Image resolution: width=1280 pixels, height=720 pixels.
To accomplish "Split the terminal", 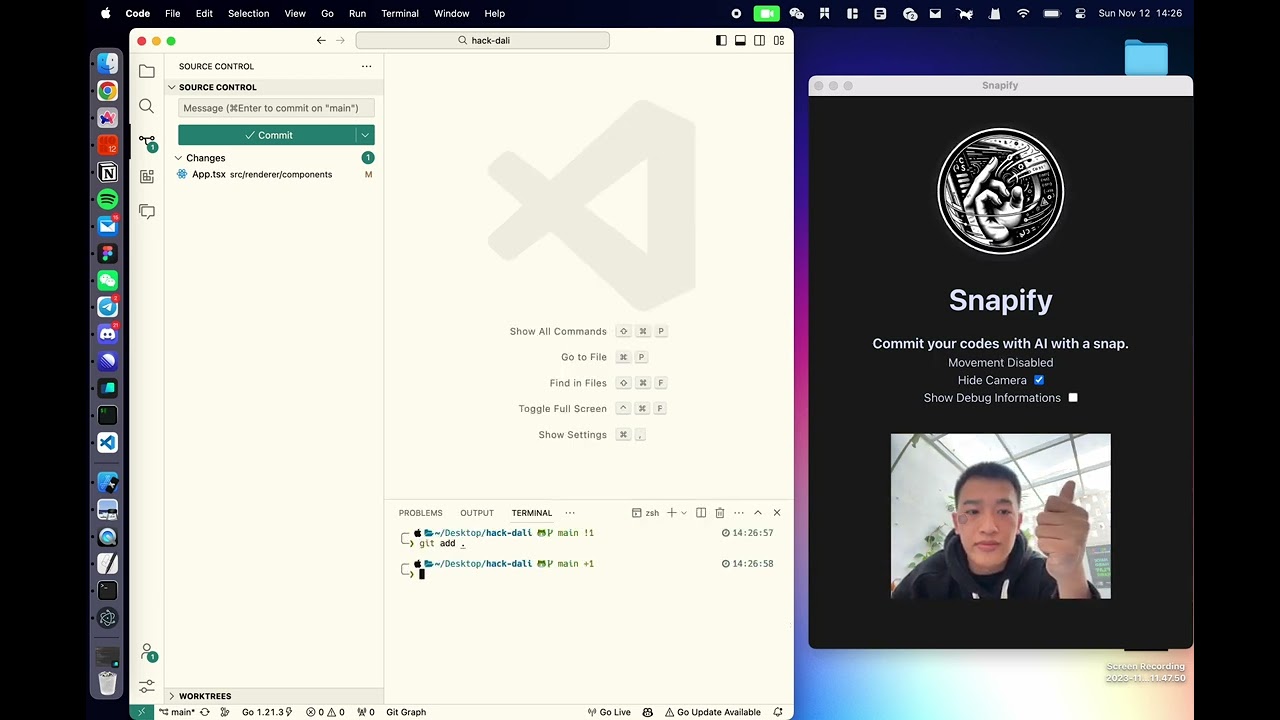I will tap(701, 513).
